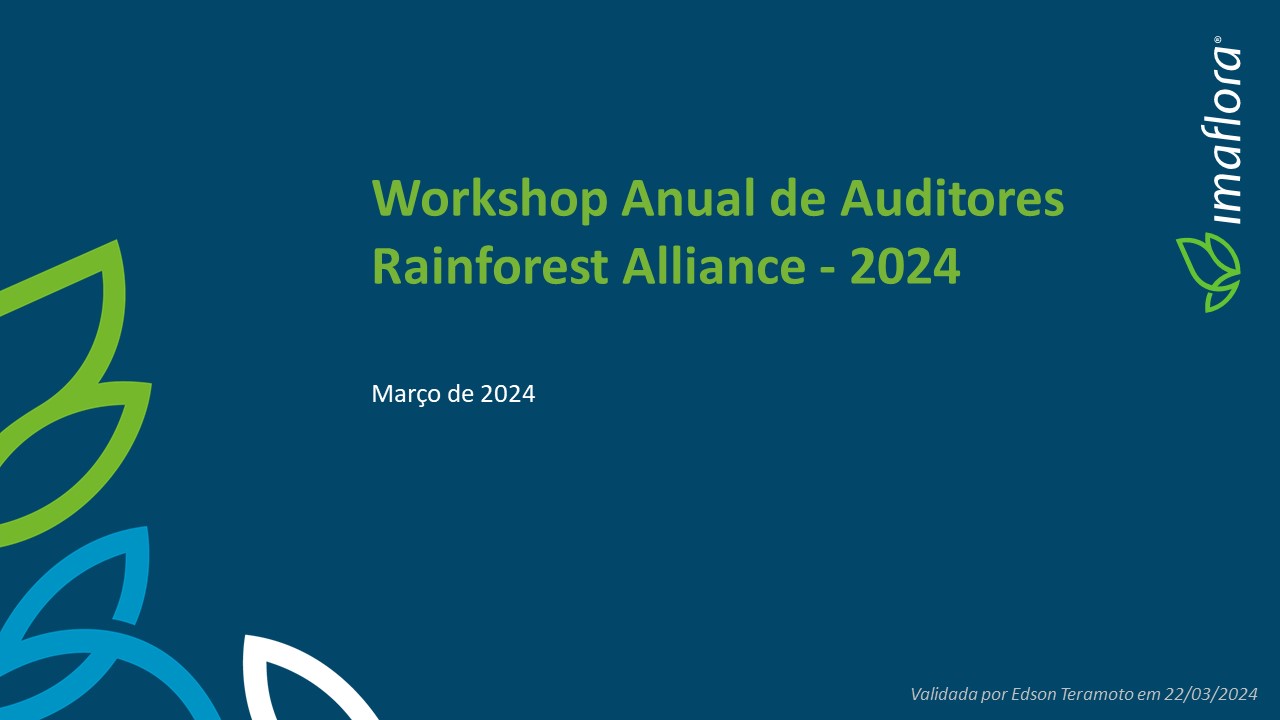Click the word "Alliance" in the title
Image resolution: width=1280 pixels, height=720 pixels.
[x=713, y=267]
